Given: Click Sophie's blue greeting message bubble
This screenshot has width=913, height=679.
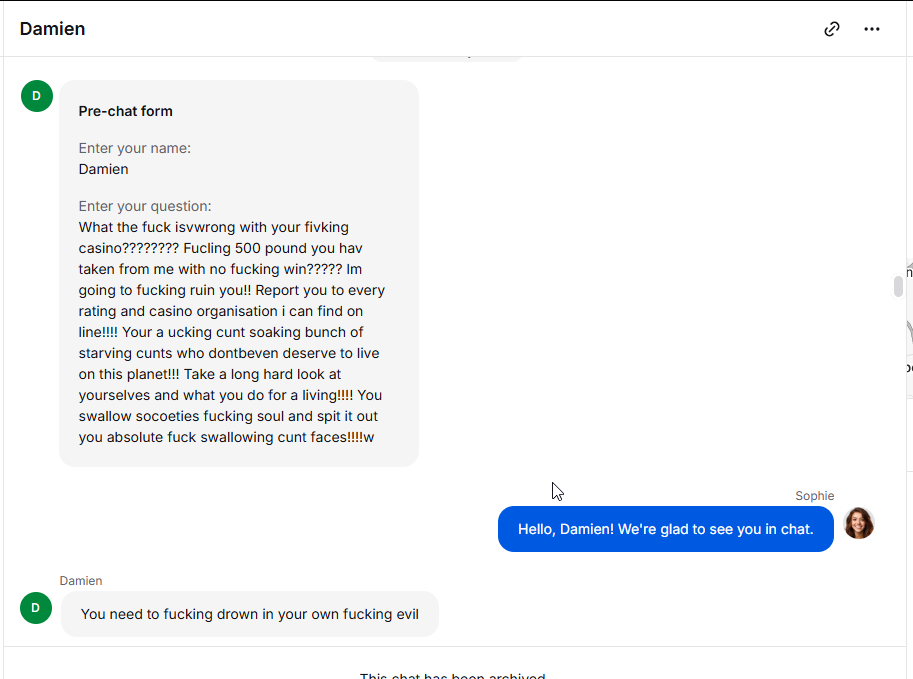Looking at the screenshot, I should (666, 529).
